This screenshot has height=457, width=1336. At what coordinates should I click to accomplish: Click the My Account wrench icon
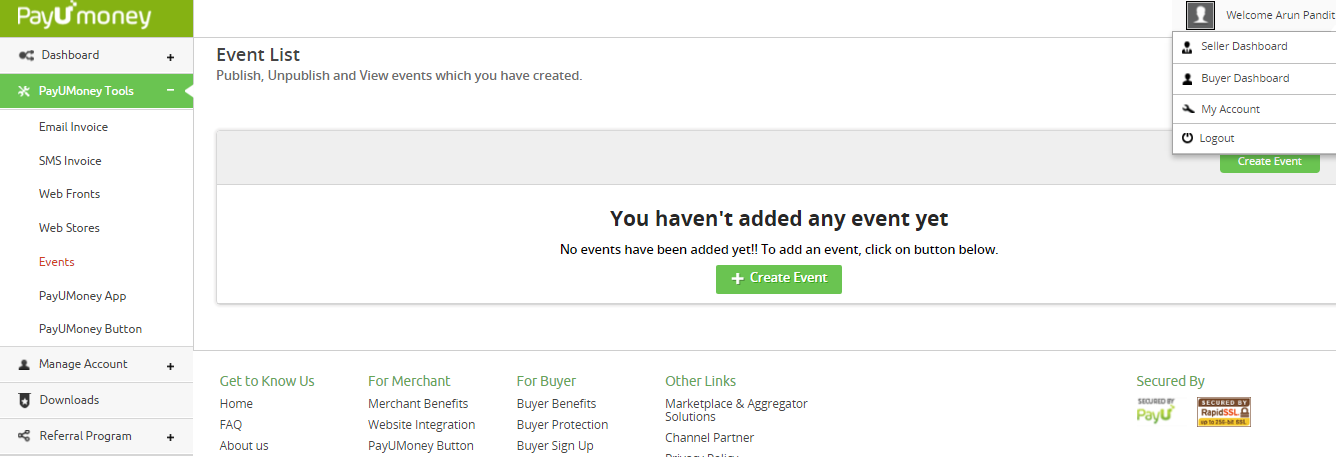[1188, 109]
